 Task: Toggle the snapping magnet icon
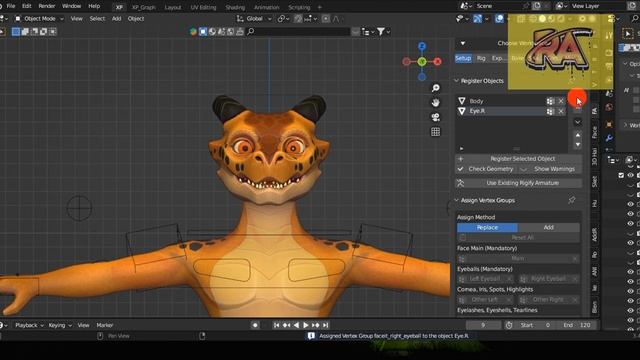point(298,19)
